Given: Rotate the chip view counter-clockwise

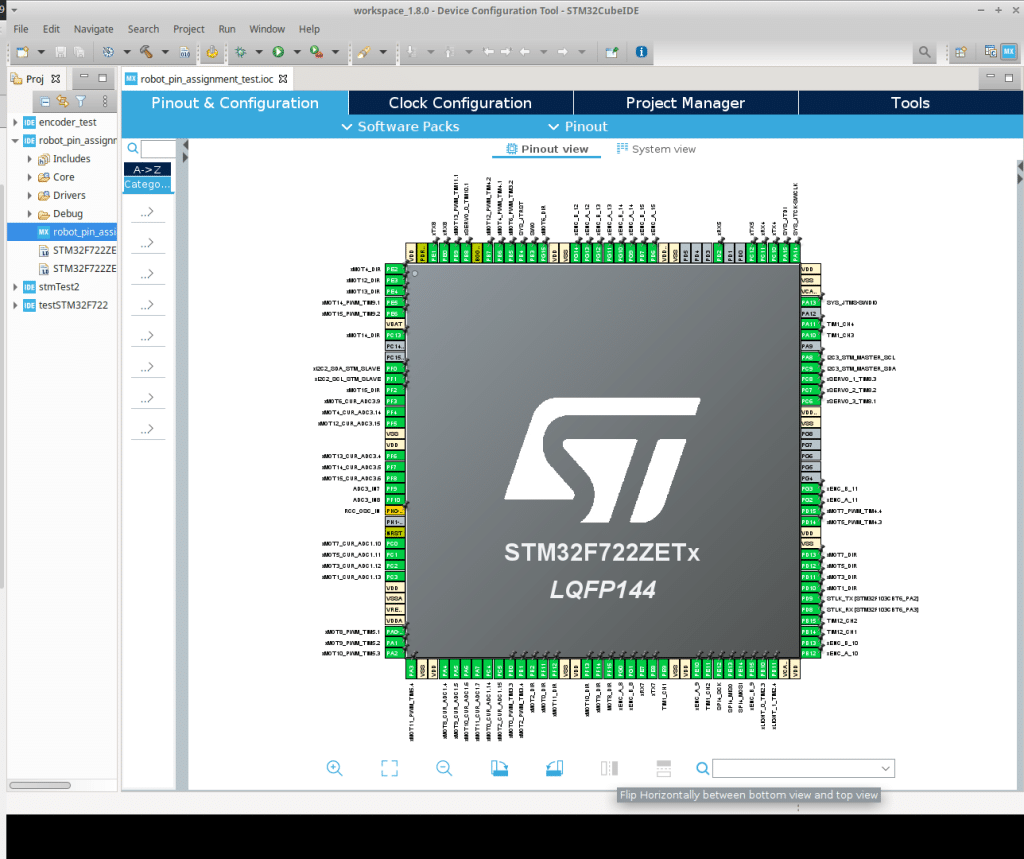Looking at the screenshot, I should (554, 768).
